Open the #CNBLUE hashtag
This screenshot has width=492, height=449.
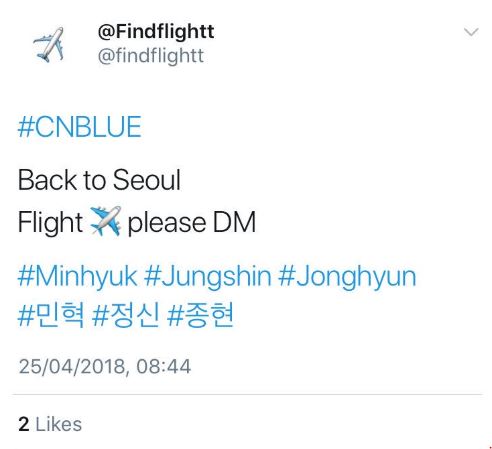(80, 127)
